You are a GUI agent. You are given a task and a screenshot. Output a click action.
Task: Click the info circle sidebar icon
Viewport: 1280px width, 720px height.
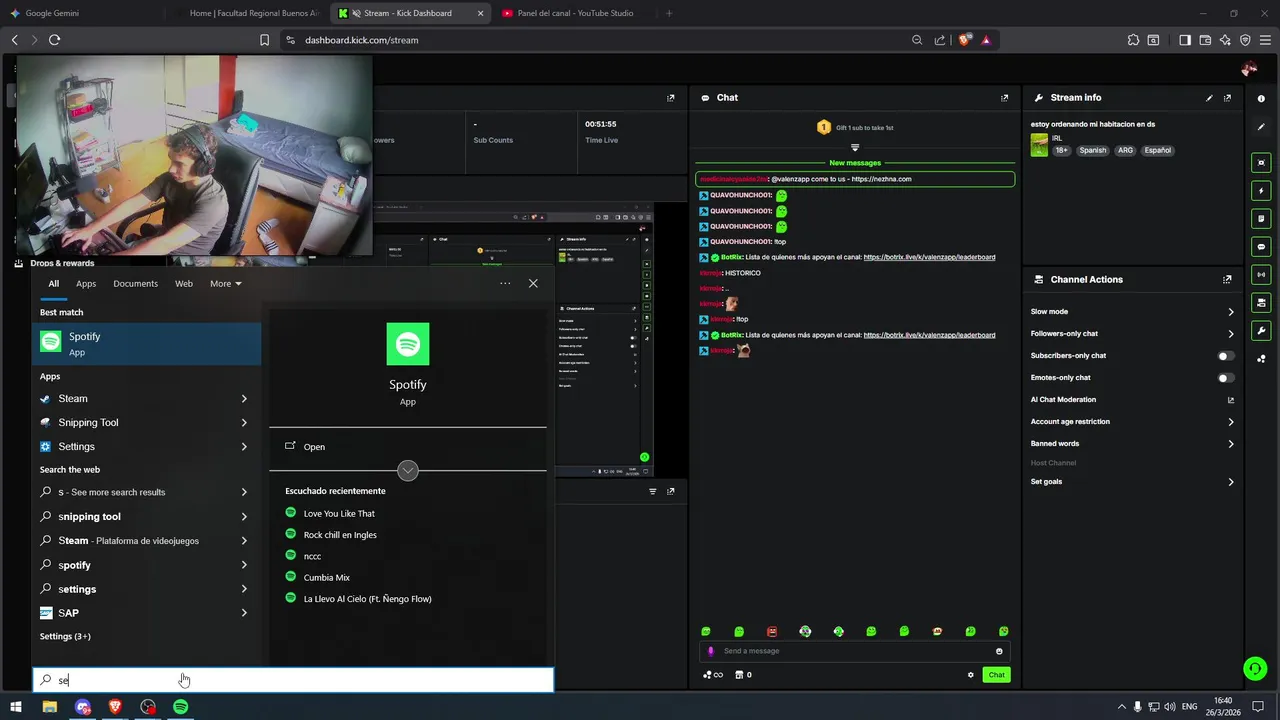pos(1261,99)
